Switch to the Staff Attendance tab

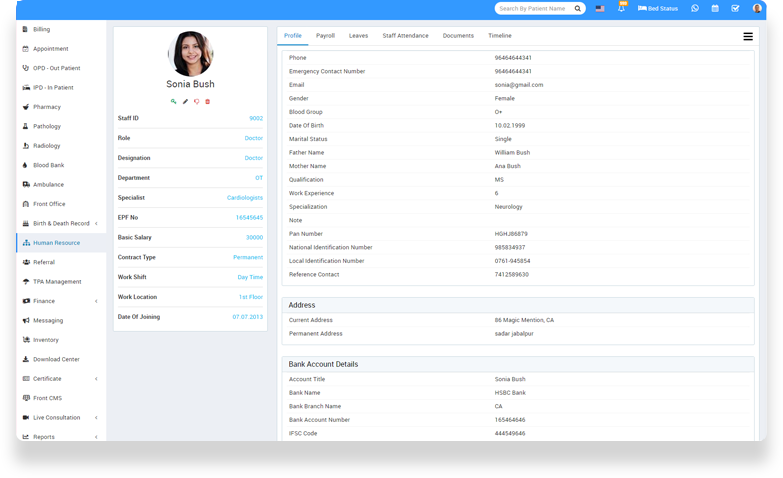point(405,36)
